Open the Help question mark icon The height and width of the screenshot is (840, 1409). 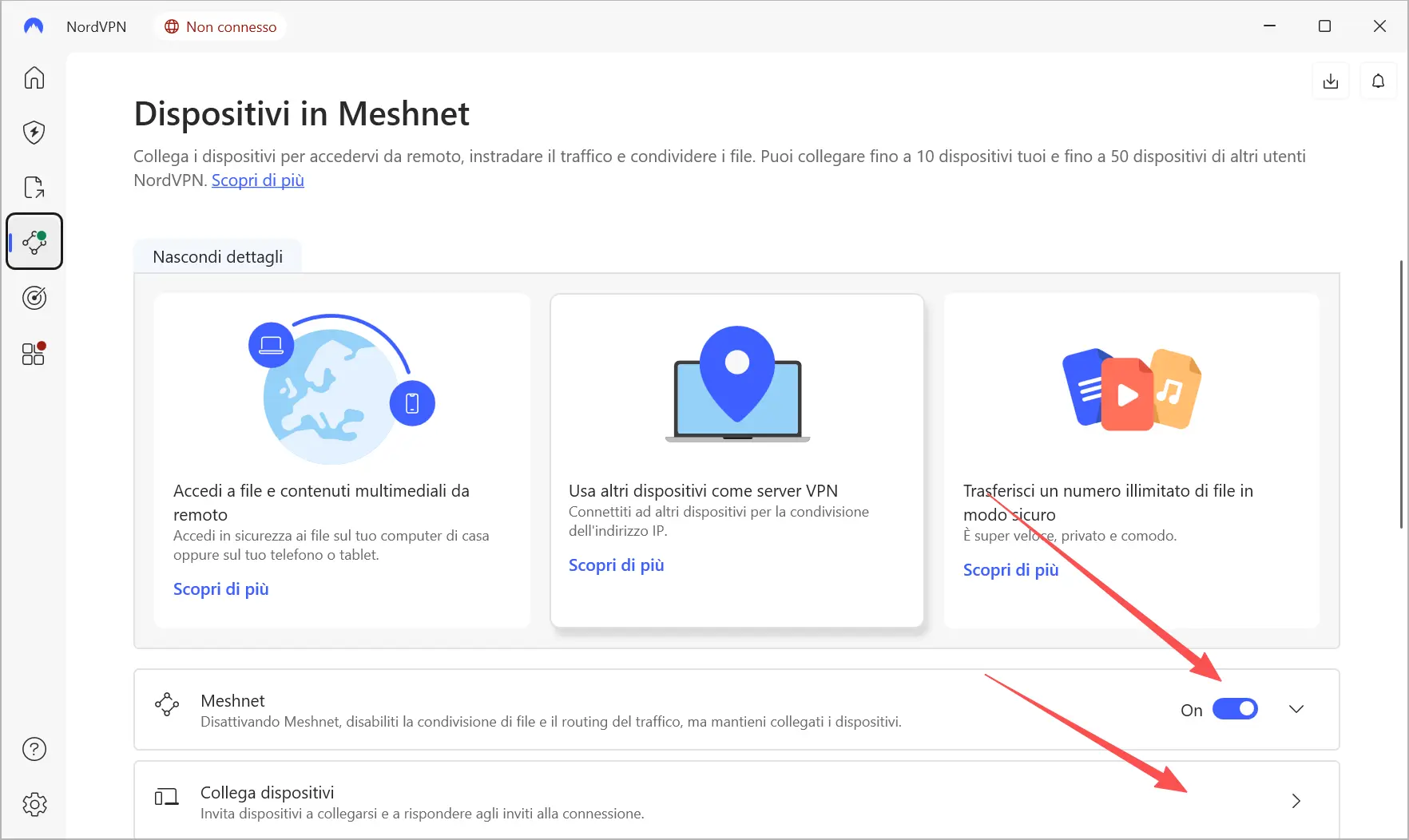tap(34, 749)
